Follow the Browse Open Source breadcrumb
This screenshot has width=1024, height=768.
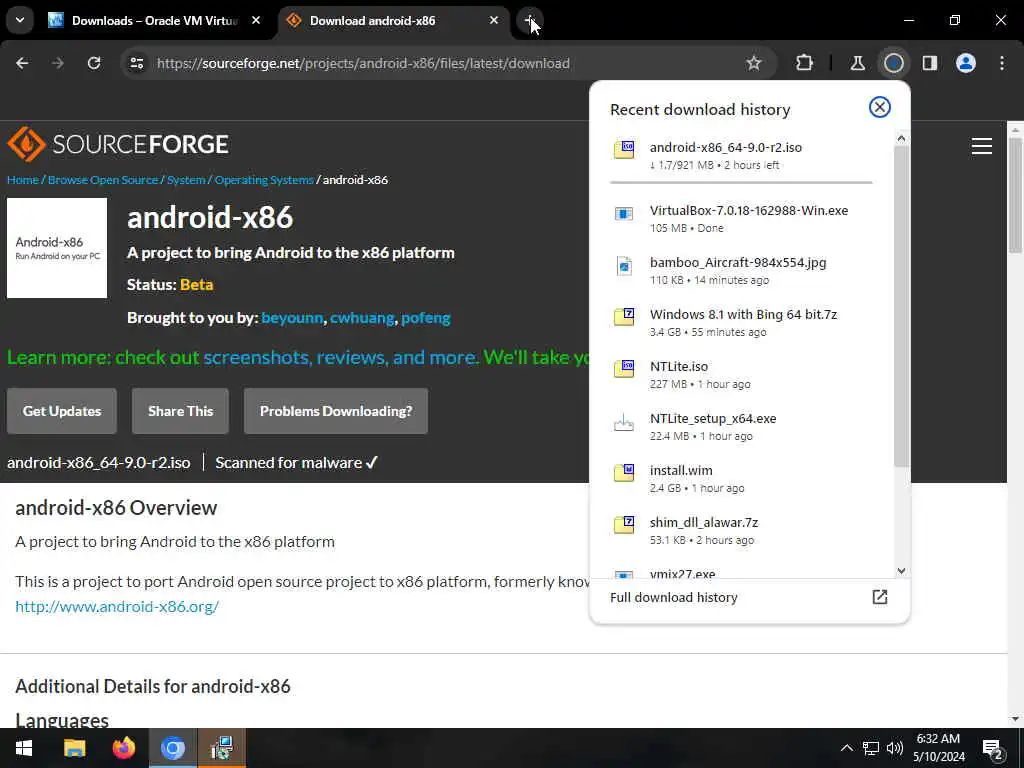click(103, 180)
